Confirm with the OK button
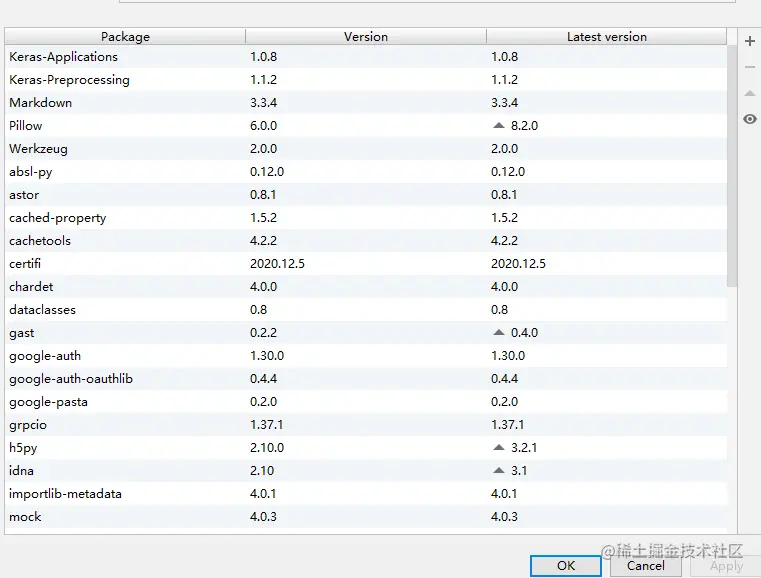761x578 pixels. 566,566
